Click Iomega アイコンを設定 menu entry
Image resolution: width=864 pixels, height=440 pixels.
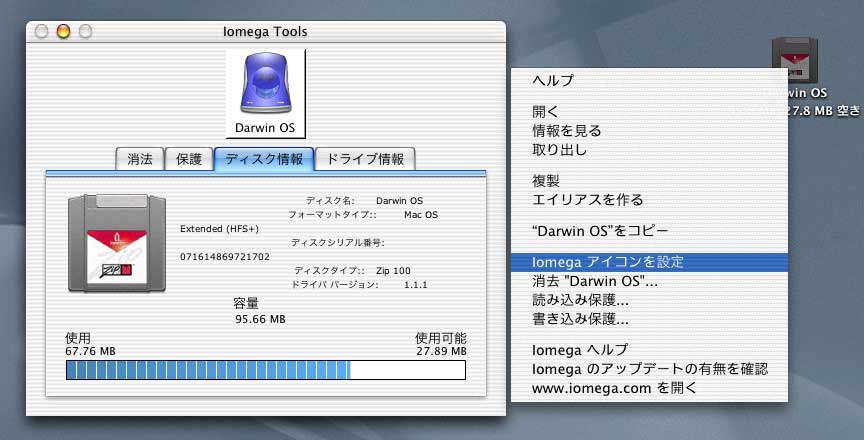649,262
